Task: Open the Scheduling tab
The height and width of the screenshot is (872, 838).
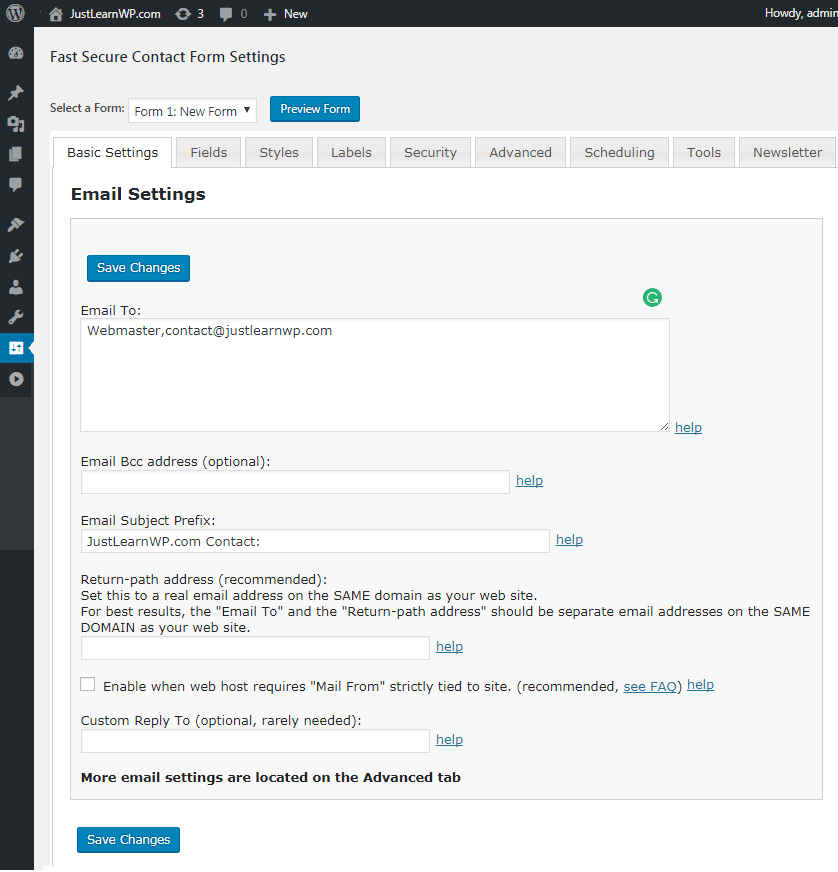Action: (x=619, y=152)
